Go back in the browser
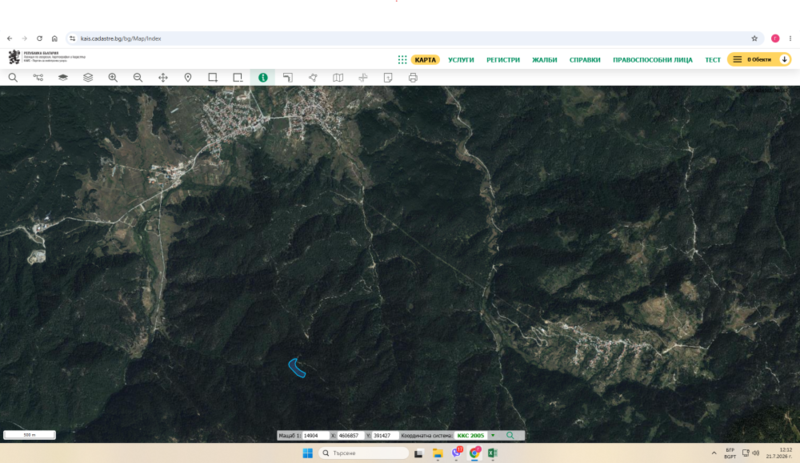The height and width of the screenshot is (463, 800). 10,38
